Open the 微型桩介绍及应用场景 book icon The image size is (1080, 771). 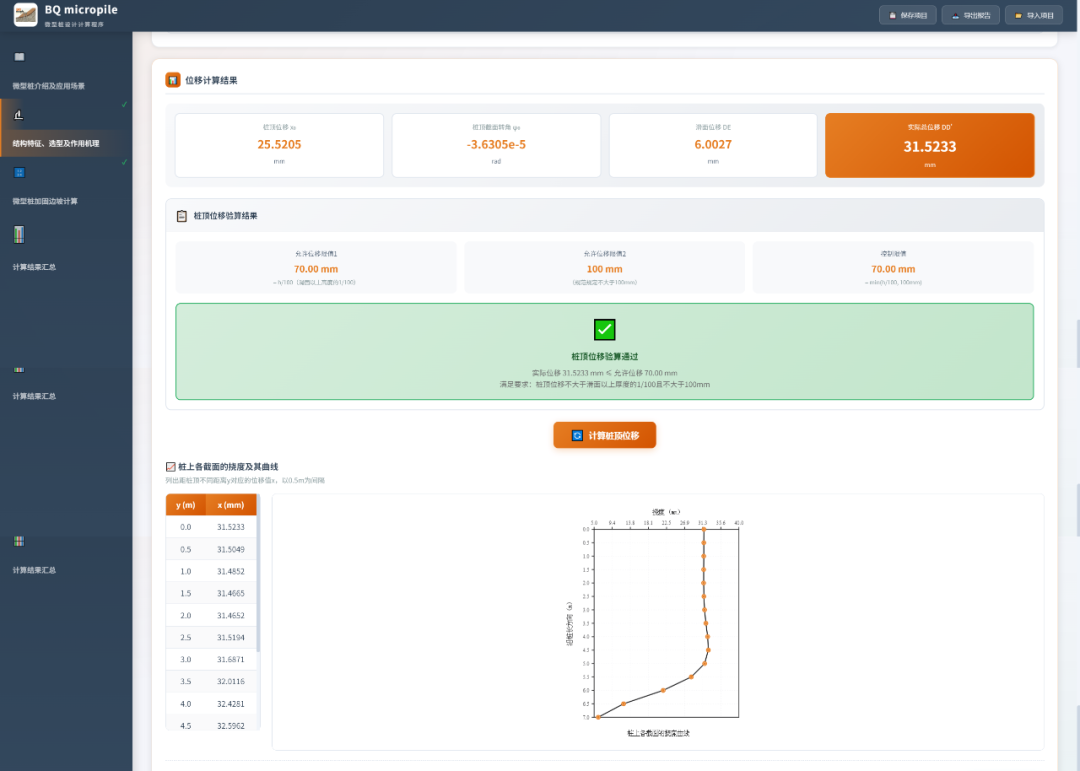coord(19,56)
